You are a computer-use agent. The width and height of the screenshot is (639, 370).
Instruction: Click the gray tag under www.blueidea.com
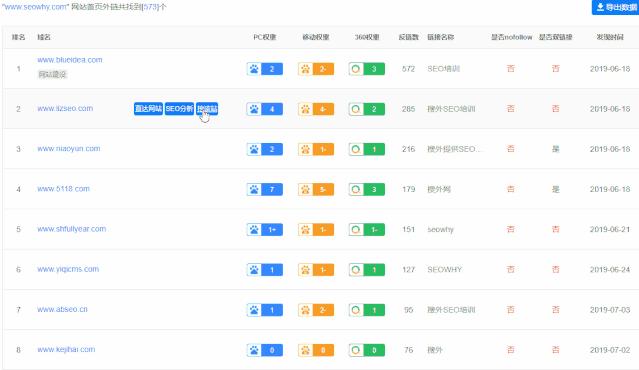52,75
